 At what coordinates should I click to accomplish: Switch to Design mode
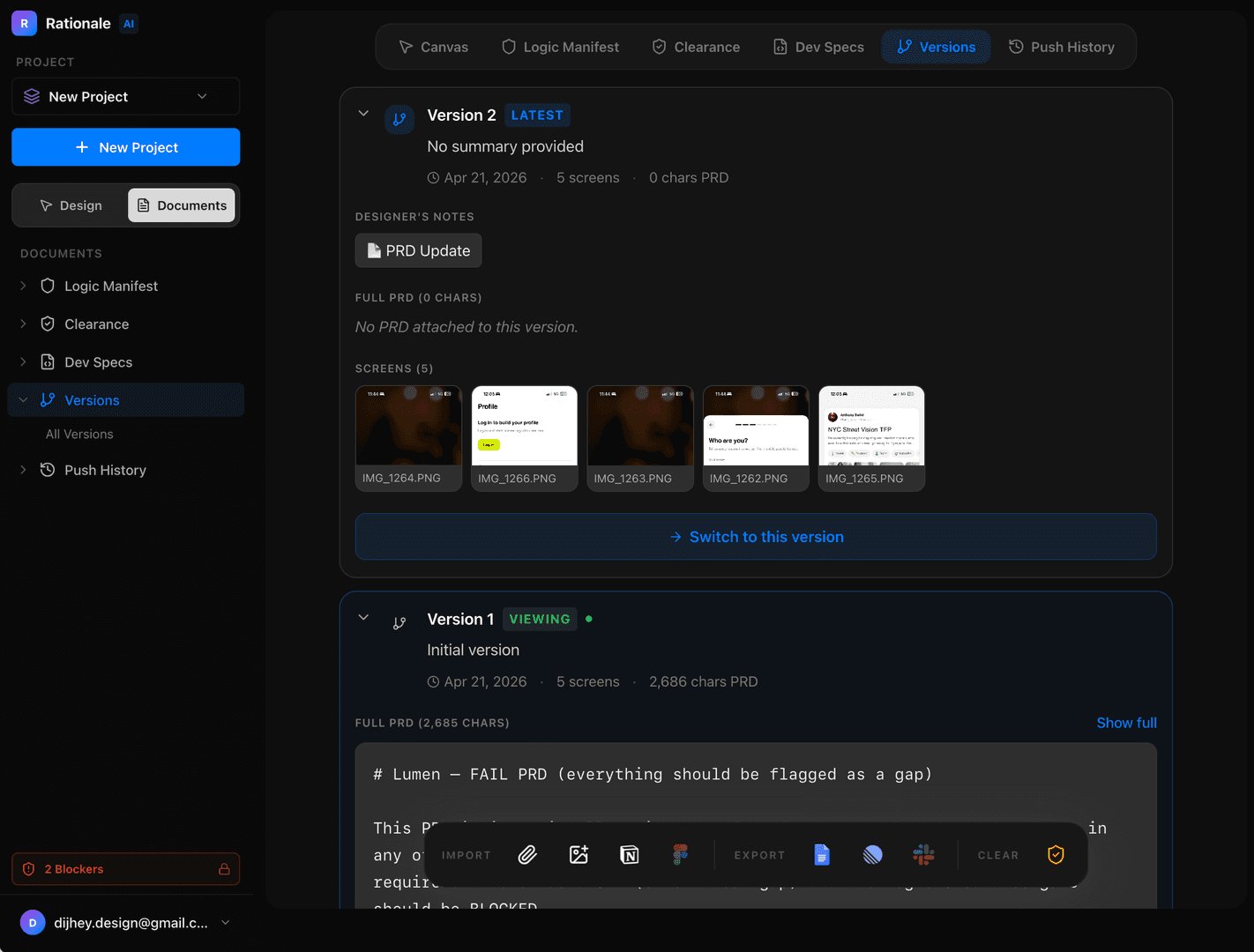click(71, 205)
